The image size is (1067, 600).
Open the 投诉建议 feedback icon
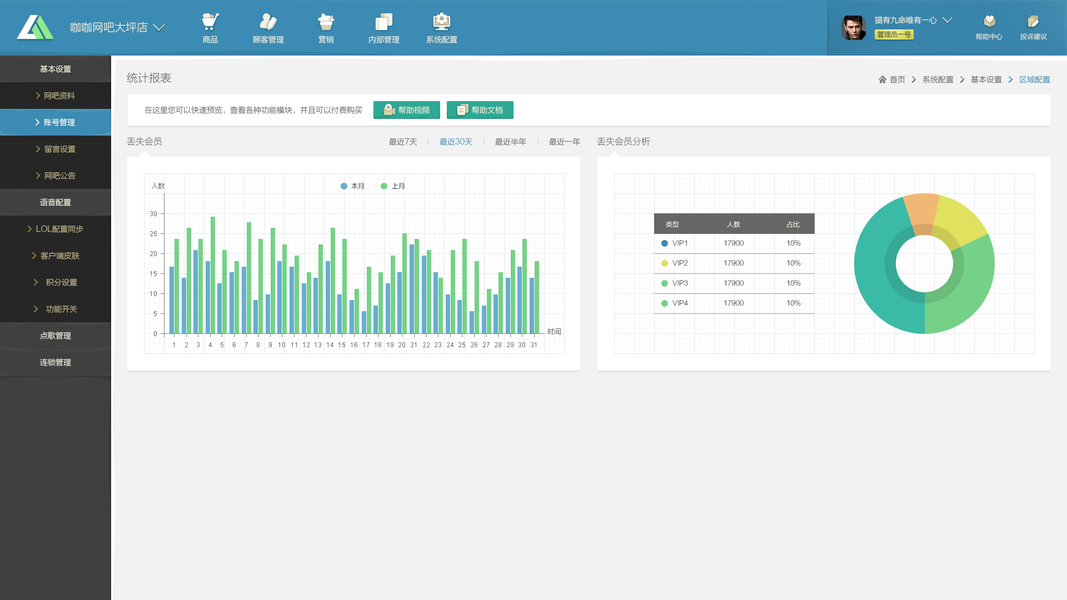pos(1033,22)
